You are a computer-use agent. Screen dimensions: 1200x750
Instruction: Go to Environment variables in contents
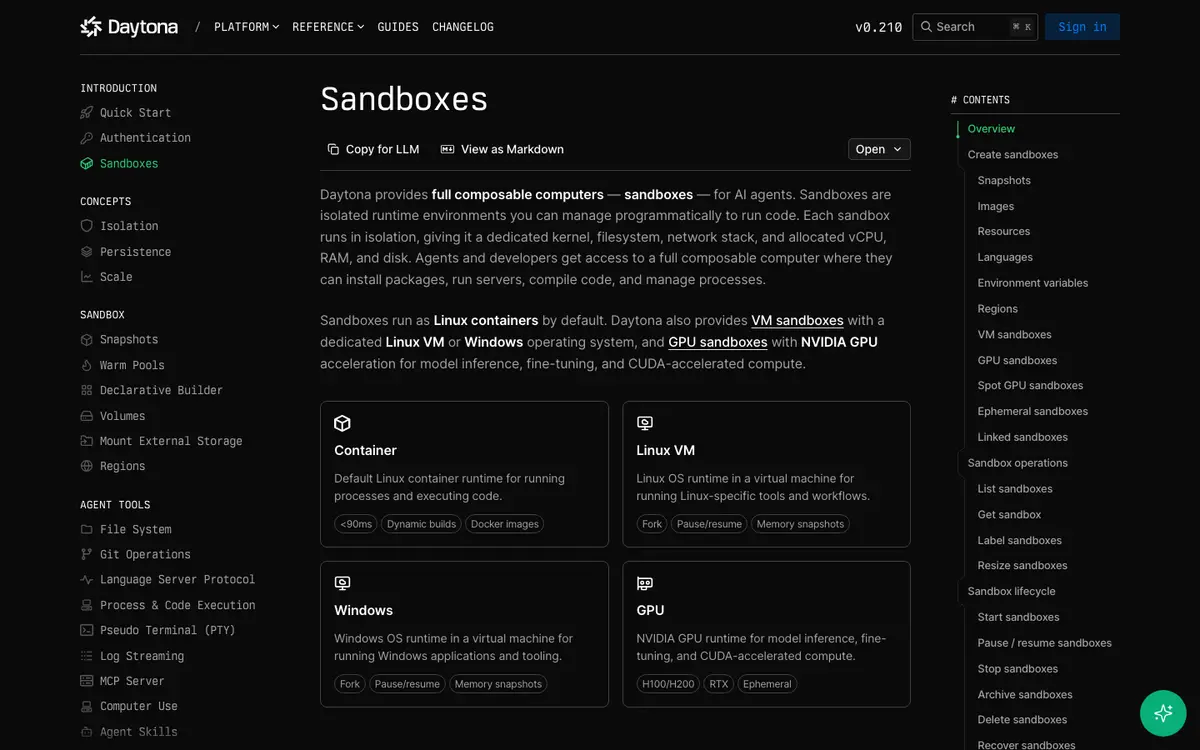tap(1032, 283)
